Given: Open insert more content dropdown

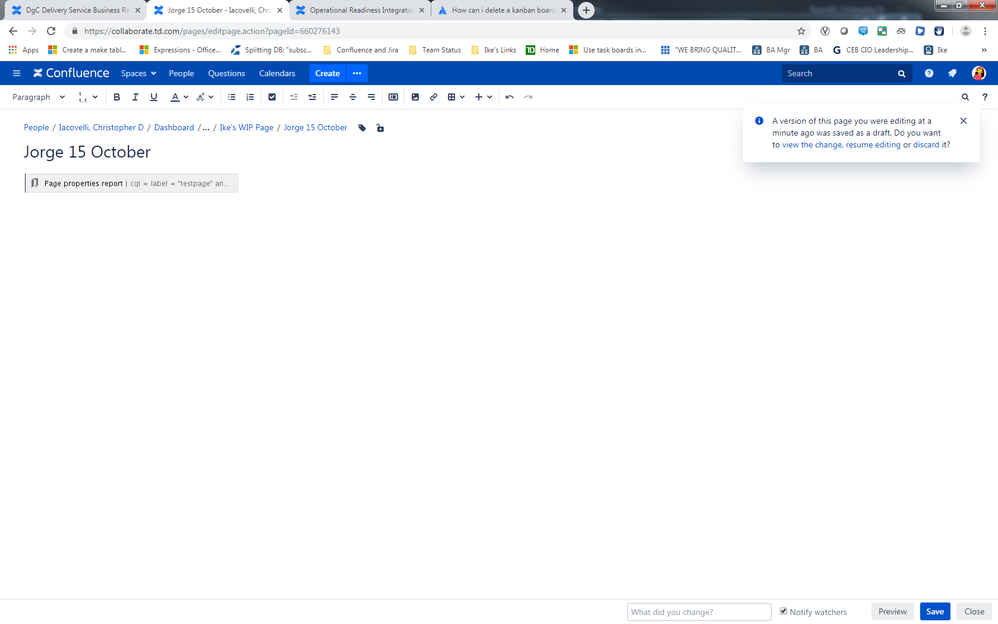Looking at the screenshot, I should point(483,97).
